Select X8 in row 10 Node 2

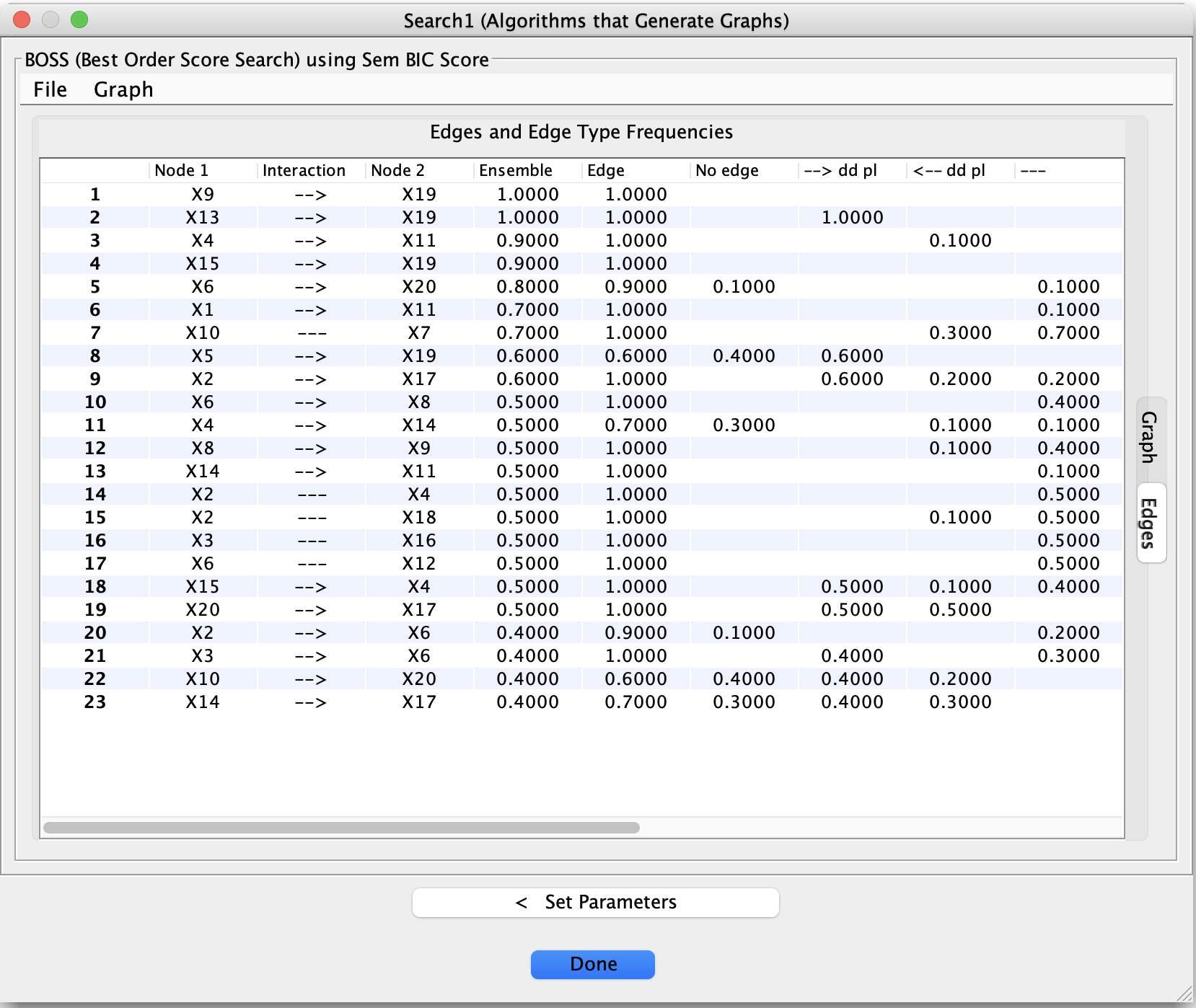[x=419, y=402]
